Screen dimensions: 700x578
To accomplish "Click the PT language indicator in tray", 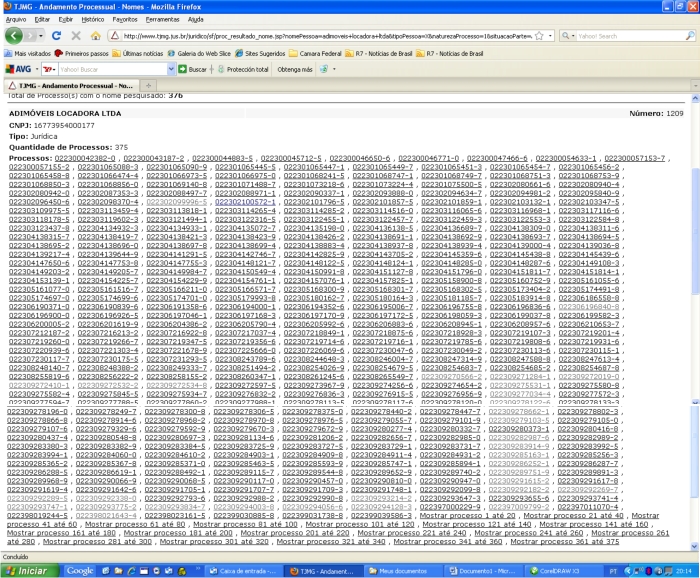I will 613,571.
